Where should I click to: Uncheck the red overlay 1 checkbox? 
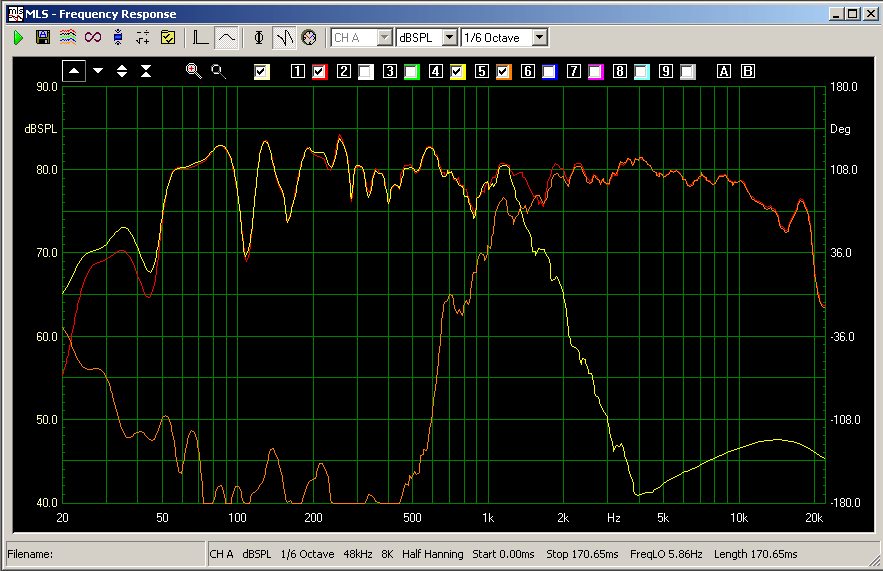(x=319, y=72)
